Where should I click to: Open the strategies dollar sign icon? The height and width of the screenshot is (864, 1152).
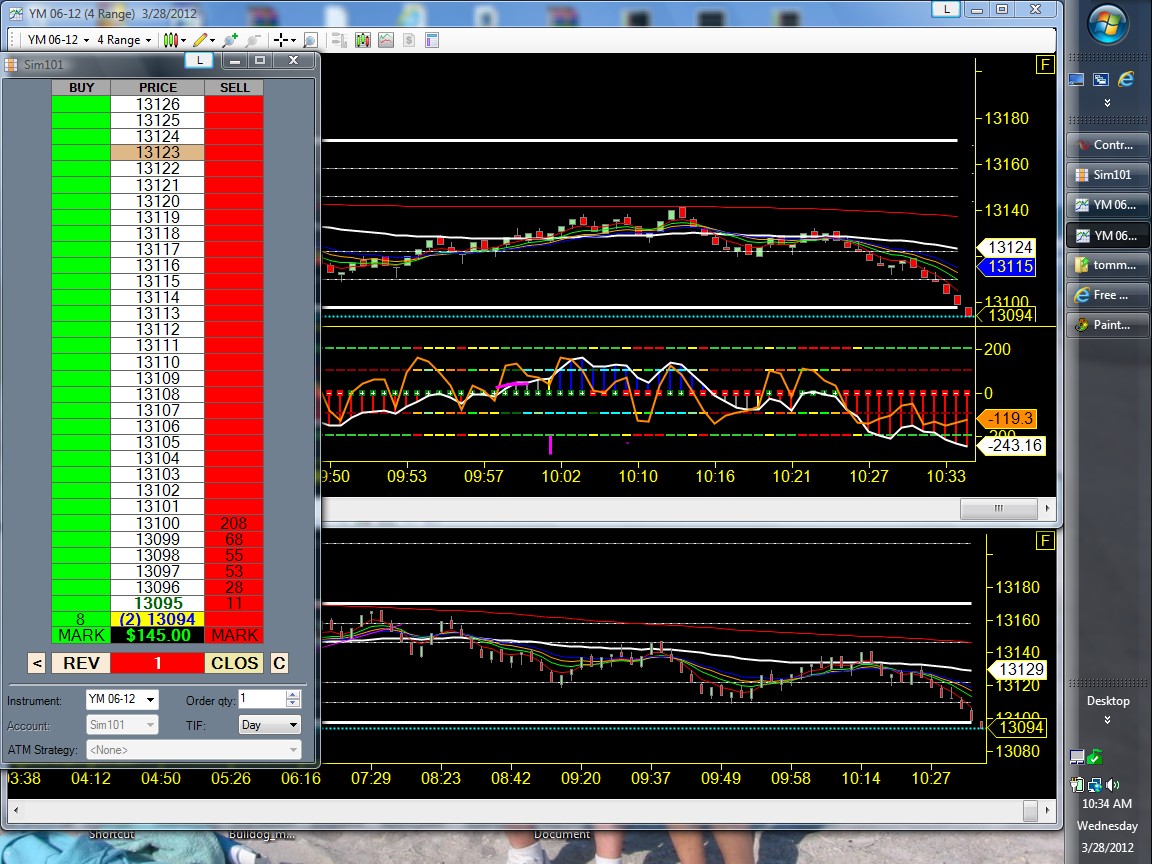click(x=409, y=40)
